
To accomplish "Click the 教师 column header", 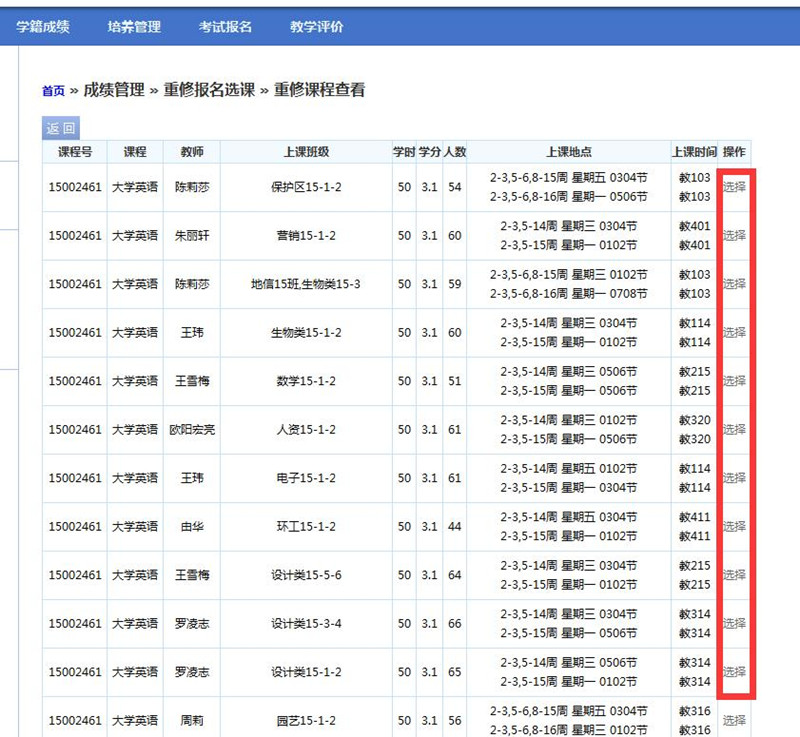I will pyautogui.click(x=192, y=152).
